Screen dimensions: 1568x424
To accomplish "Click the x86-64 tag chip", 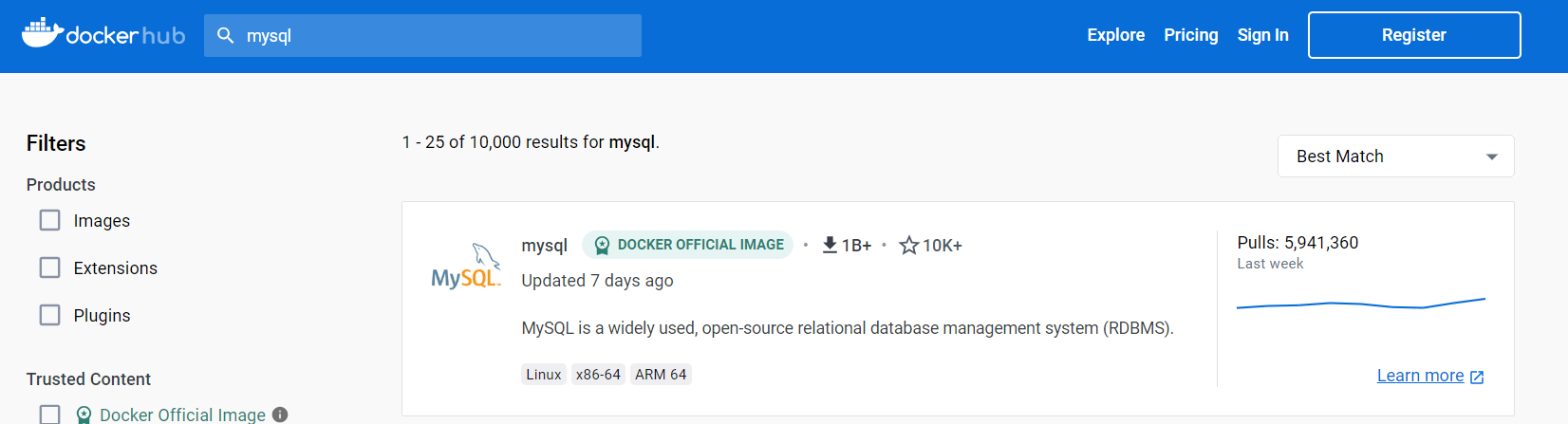I will [598, 374].
